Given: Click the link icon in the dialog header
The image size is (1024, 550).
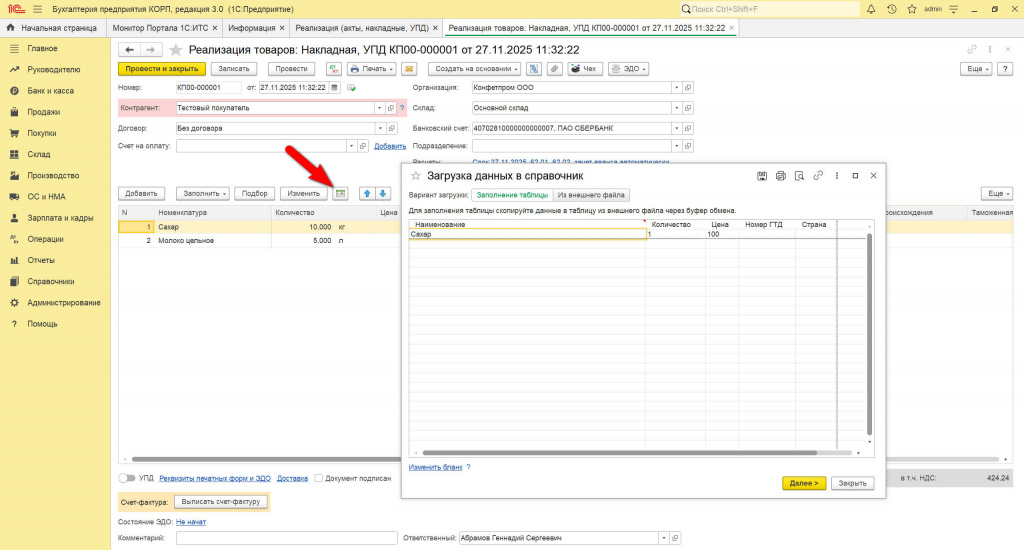Looking at the screenshot, I should coord(818,176).
